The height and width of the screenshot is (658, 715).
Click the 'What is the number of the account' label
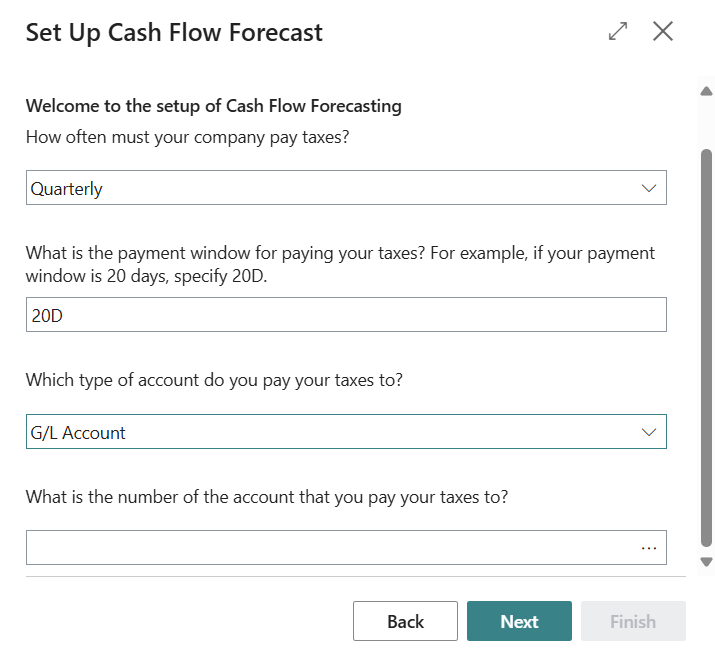pyautogui.click(x=267, y=497)
